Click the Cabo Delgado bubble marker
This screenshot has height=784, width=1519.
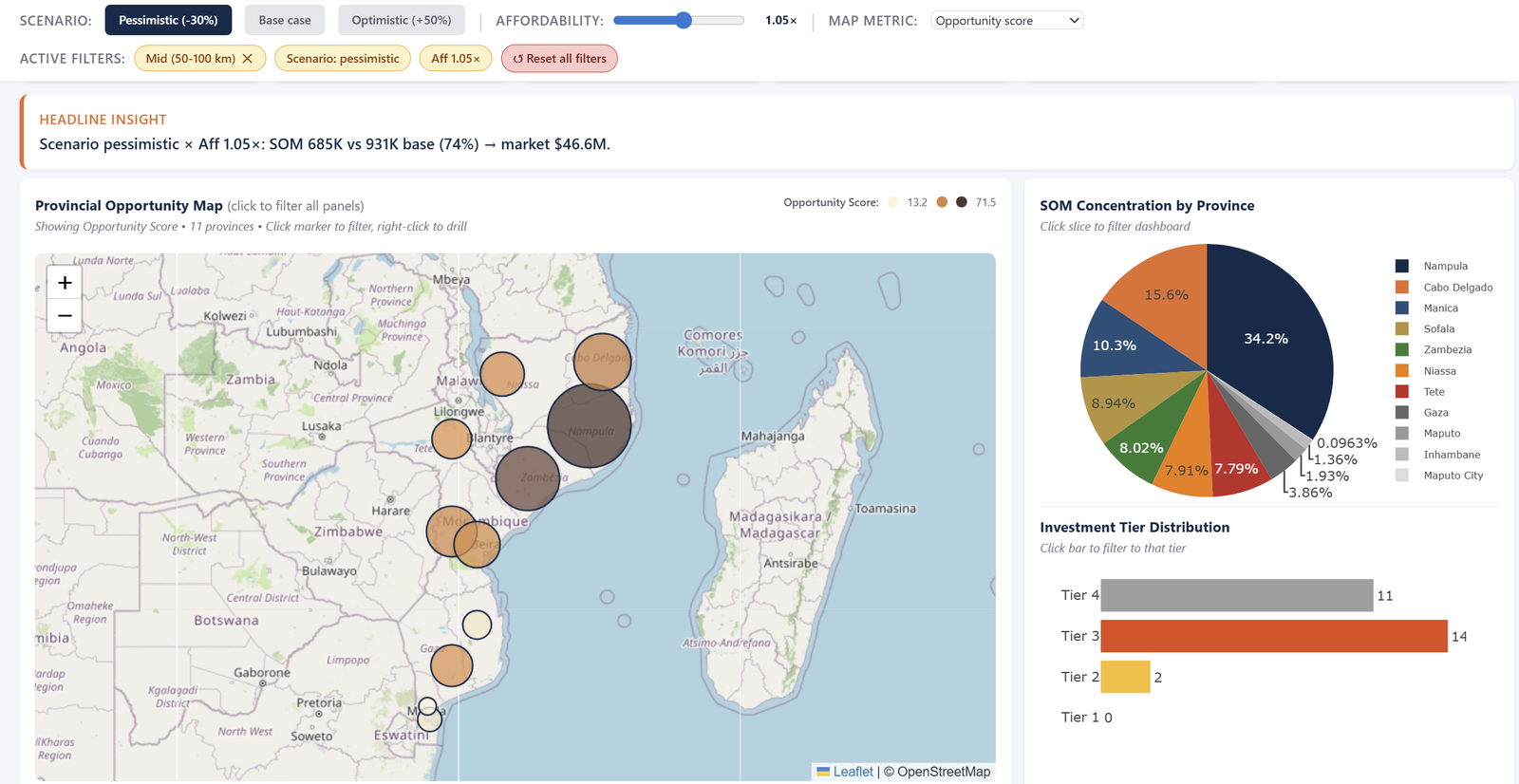click(602, 362)
